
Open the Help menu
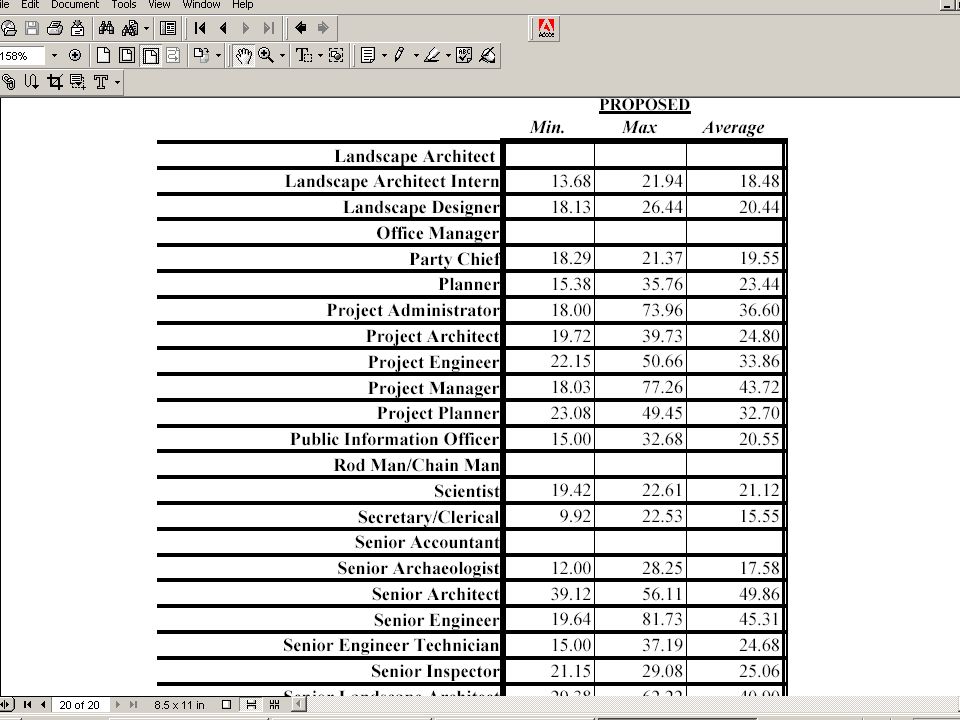pos(242,4)
